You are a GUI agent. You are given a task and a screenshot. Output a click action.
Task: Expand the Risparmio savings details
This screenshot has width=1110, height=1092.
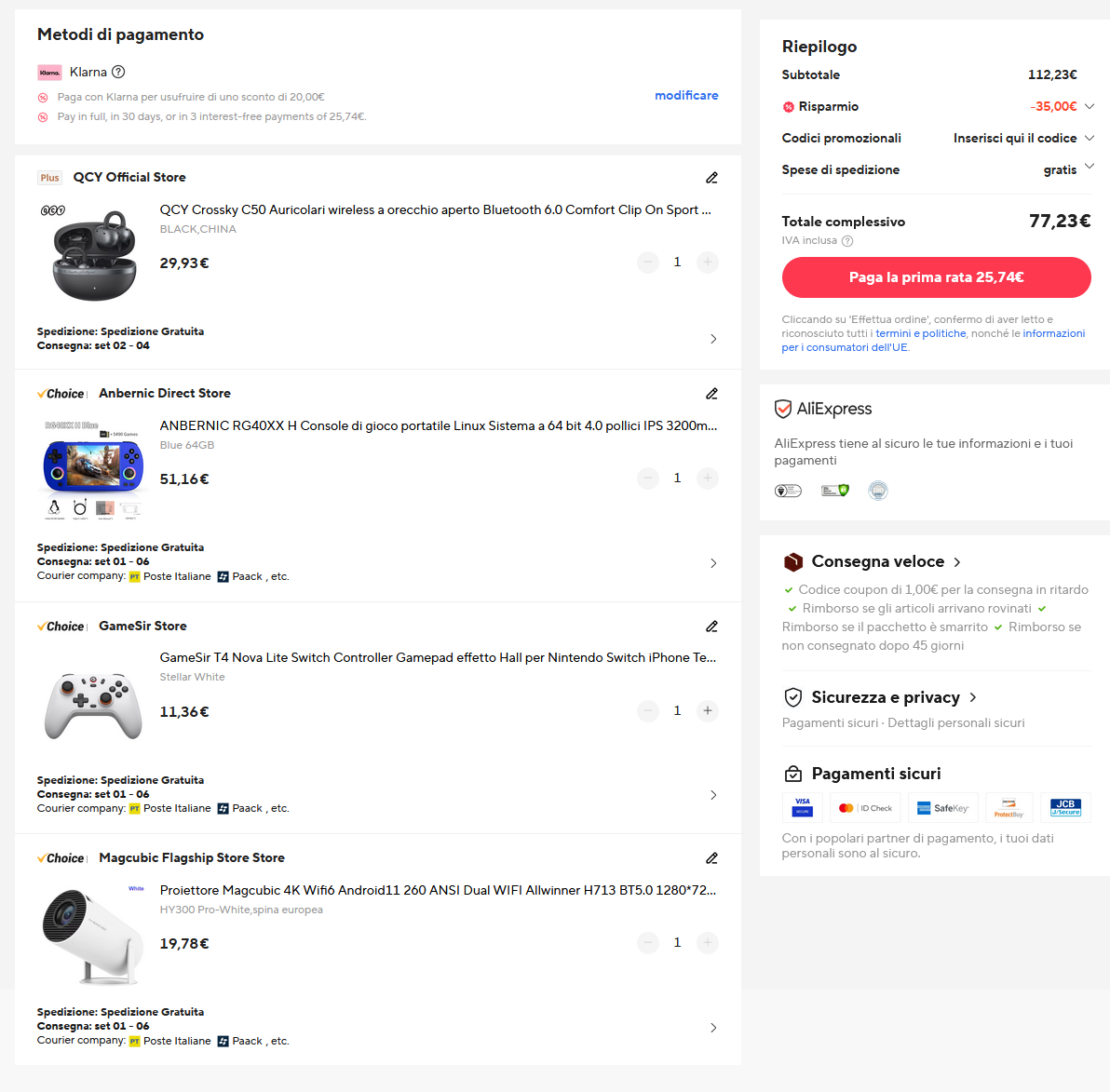click(x=1090, y=106)
